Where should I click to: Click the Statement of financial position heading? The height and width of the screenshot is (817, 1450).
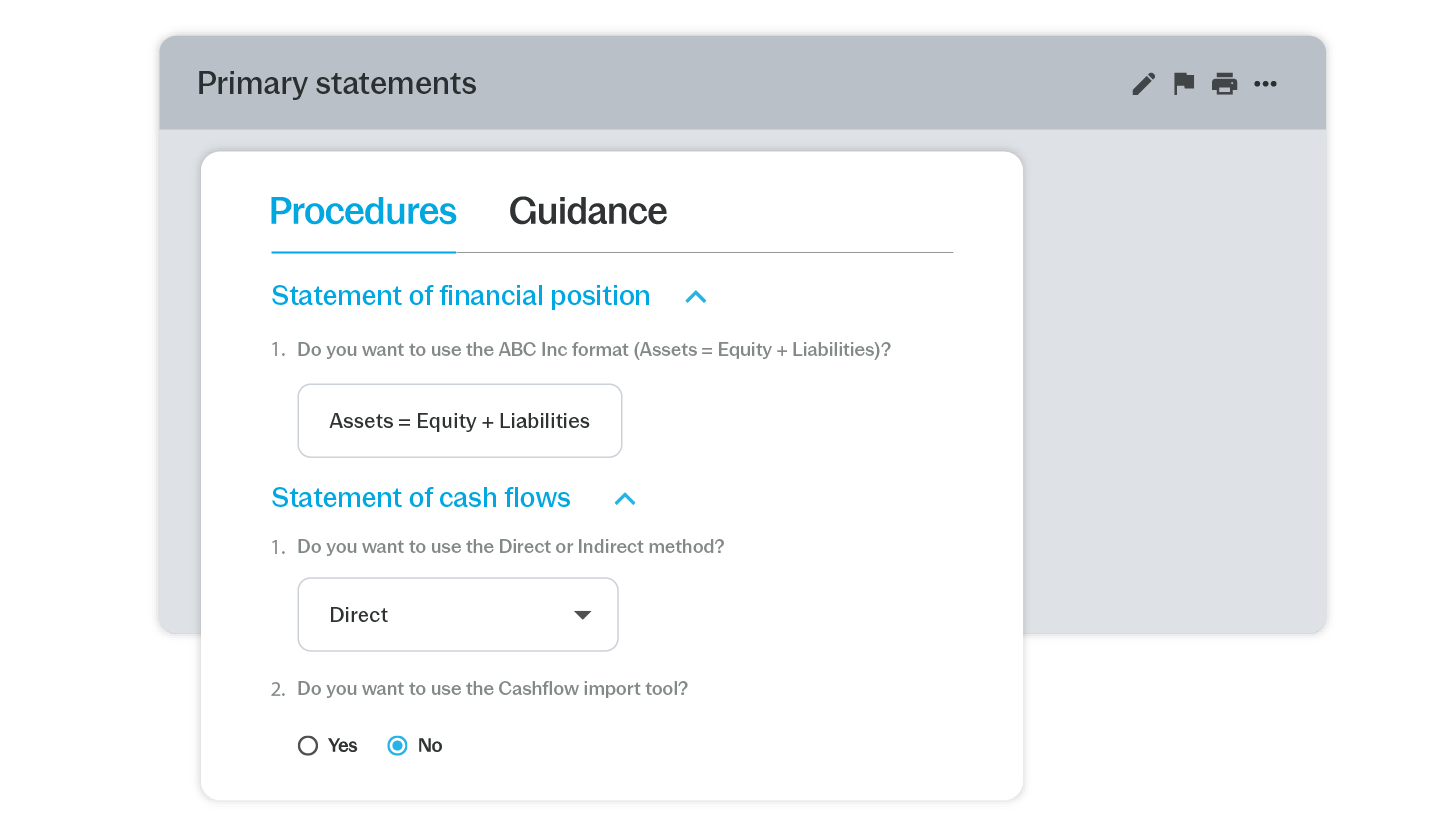[x=461, y=296]
